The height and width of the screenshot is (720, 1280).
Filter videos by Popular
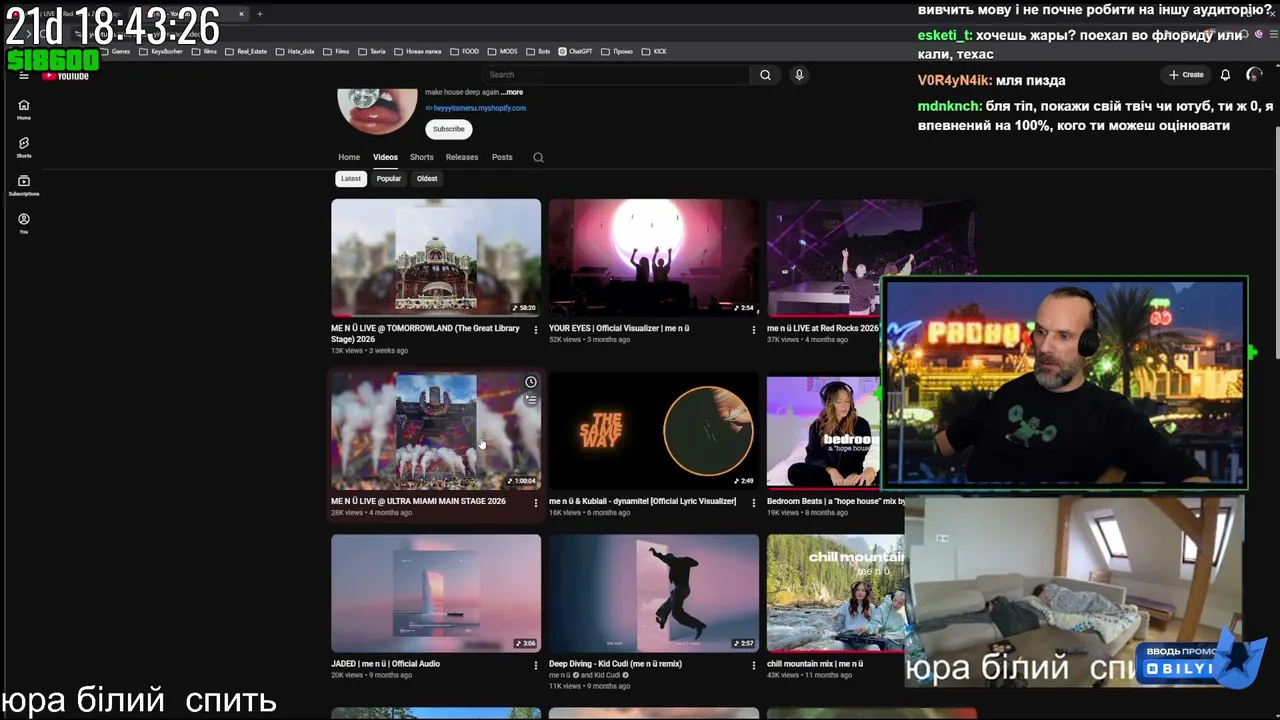(389, 179)
